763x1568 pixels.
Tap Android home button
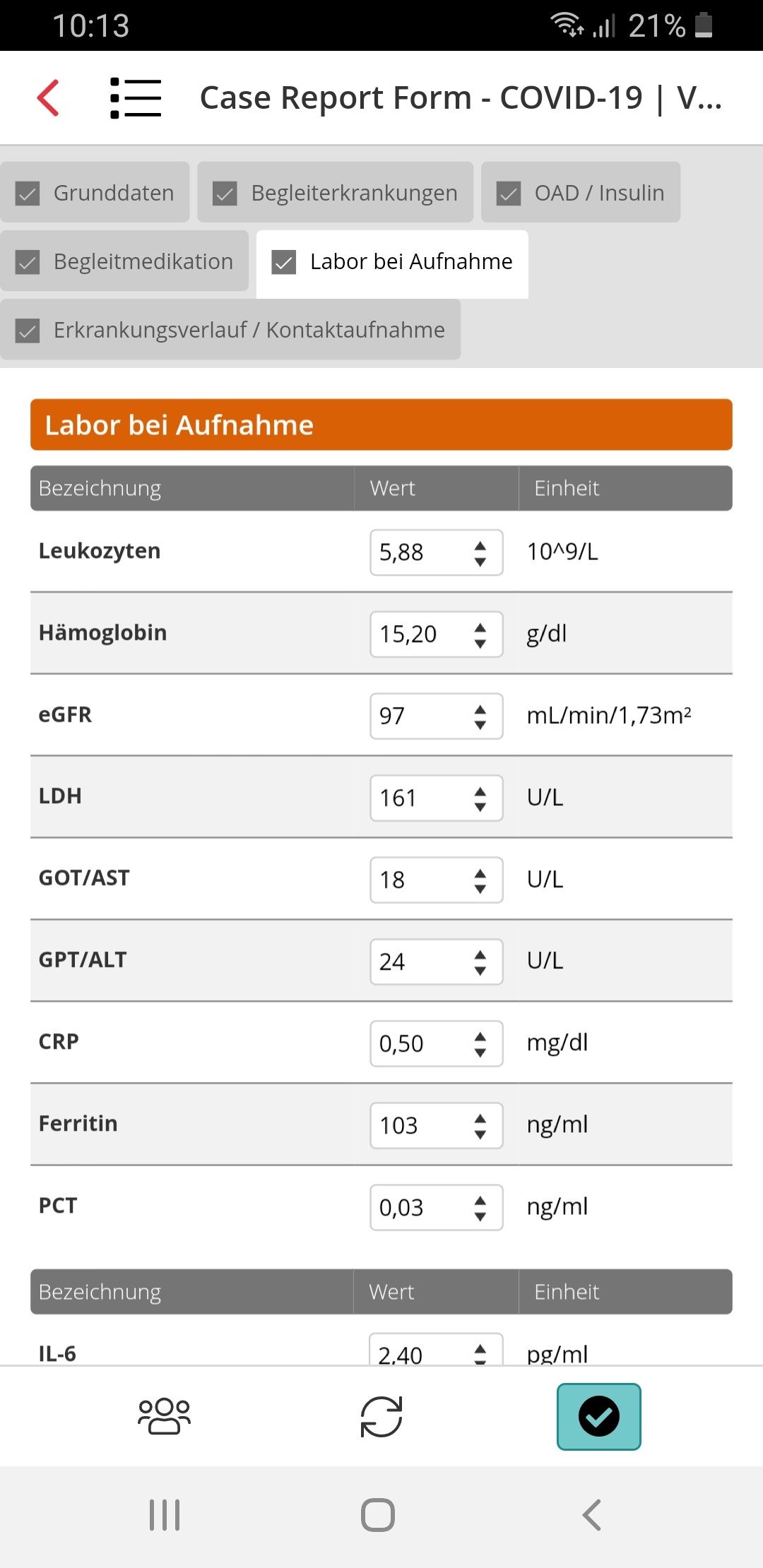pyautogui.click(x=378, y=1515)
